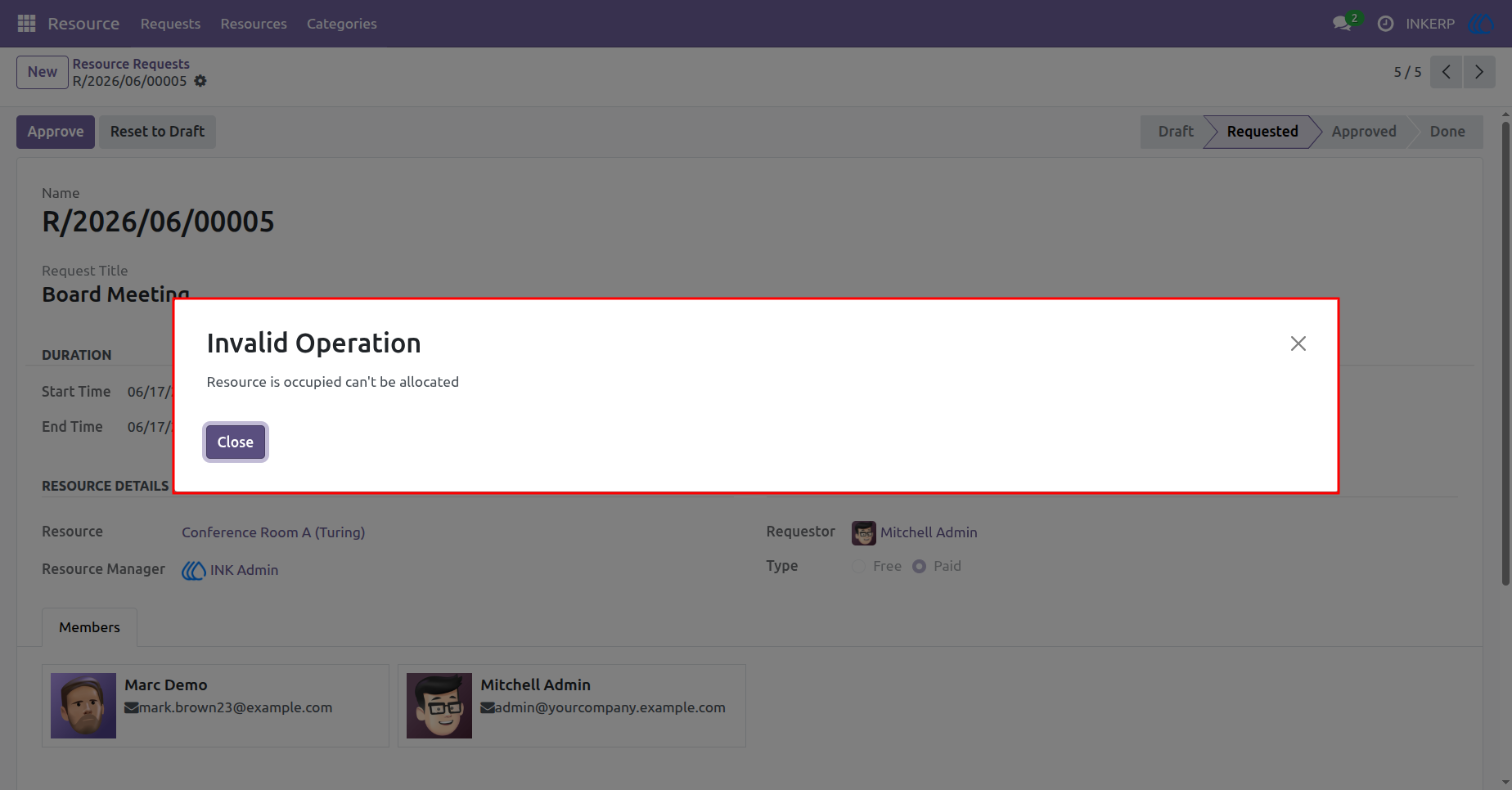The height and width of the screenshot is (790, 1512).
Task: Click Mitchell Admin requestor avatar
Action: click(x=864, y=533)
